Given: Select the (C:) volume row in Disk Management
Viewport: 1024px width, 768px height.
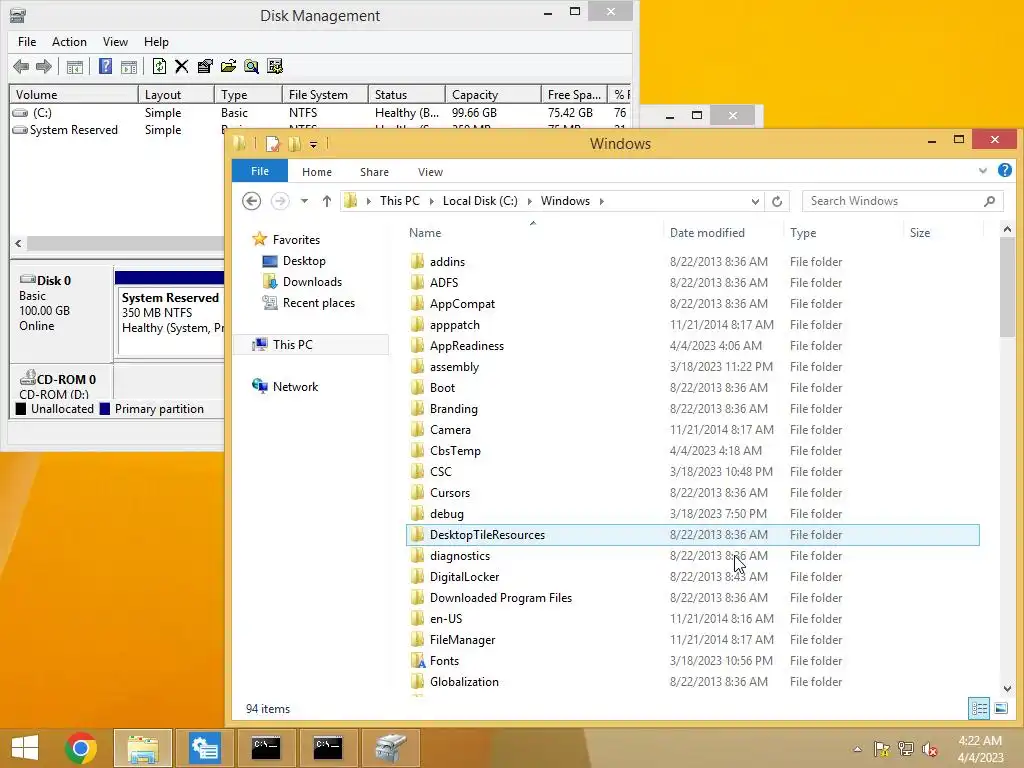Looking at the screenshot, I should click(320, 113).
